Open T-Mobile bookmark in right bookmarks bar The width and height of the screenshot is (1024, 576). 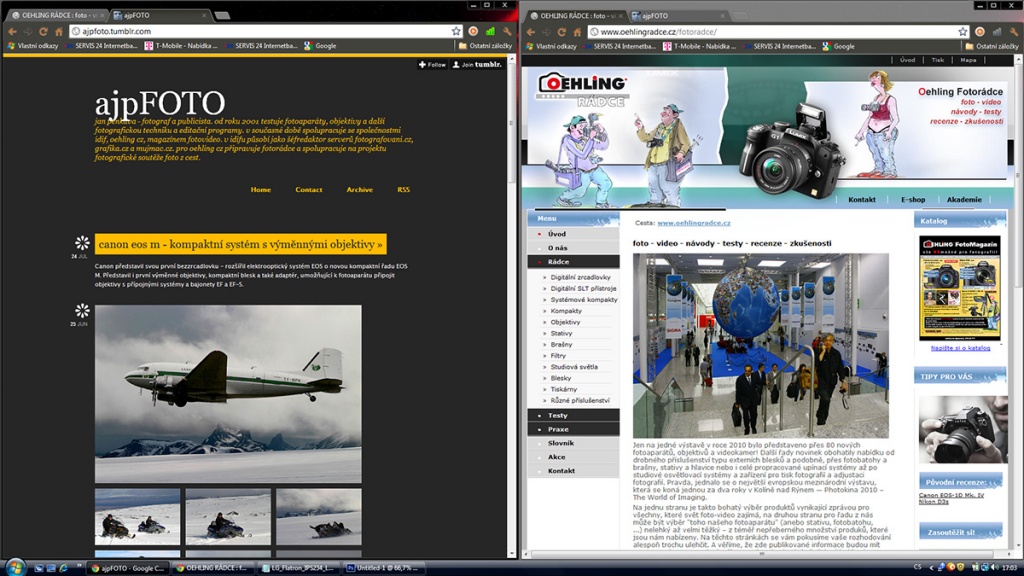699,46
